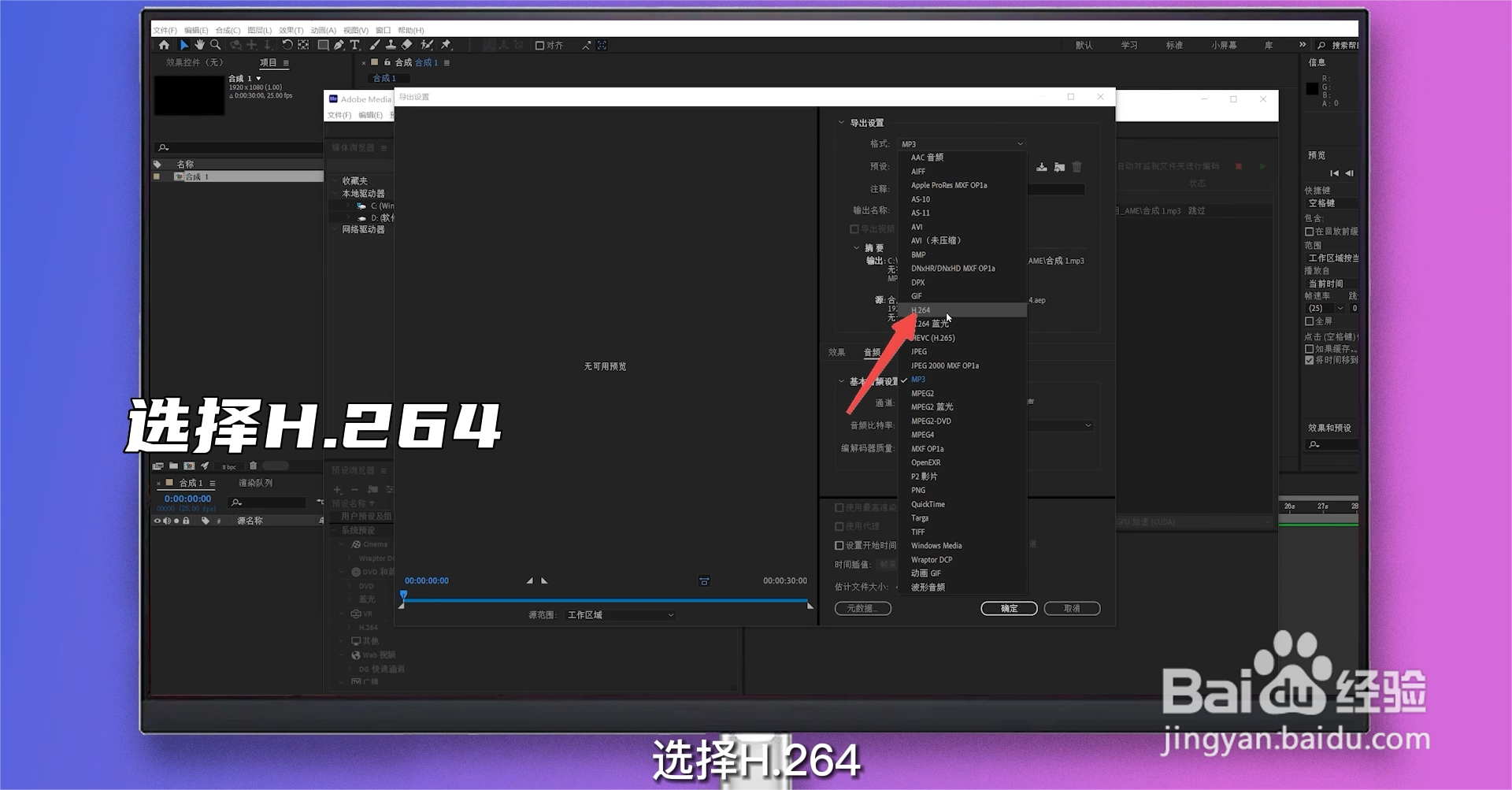The height and width of the screenshot is (790, 1512).
Task: Toggle the 使用最高渲染 checkbox
Action: click(839, 507)
